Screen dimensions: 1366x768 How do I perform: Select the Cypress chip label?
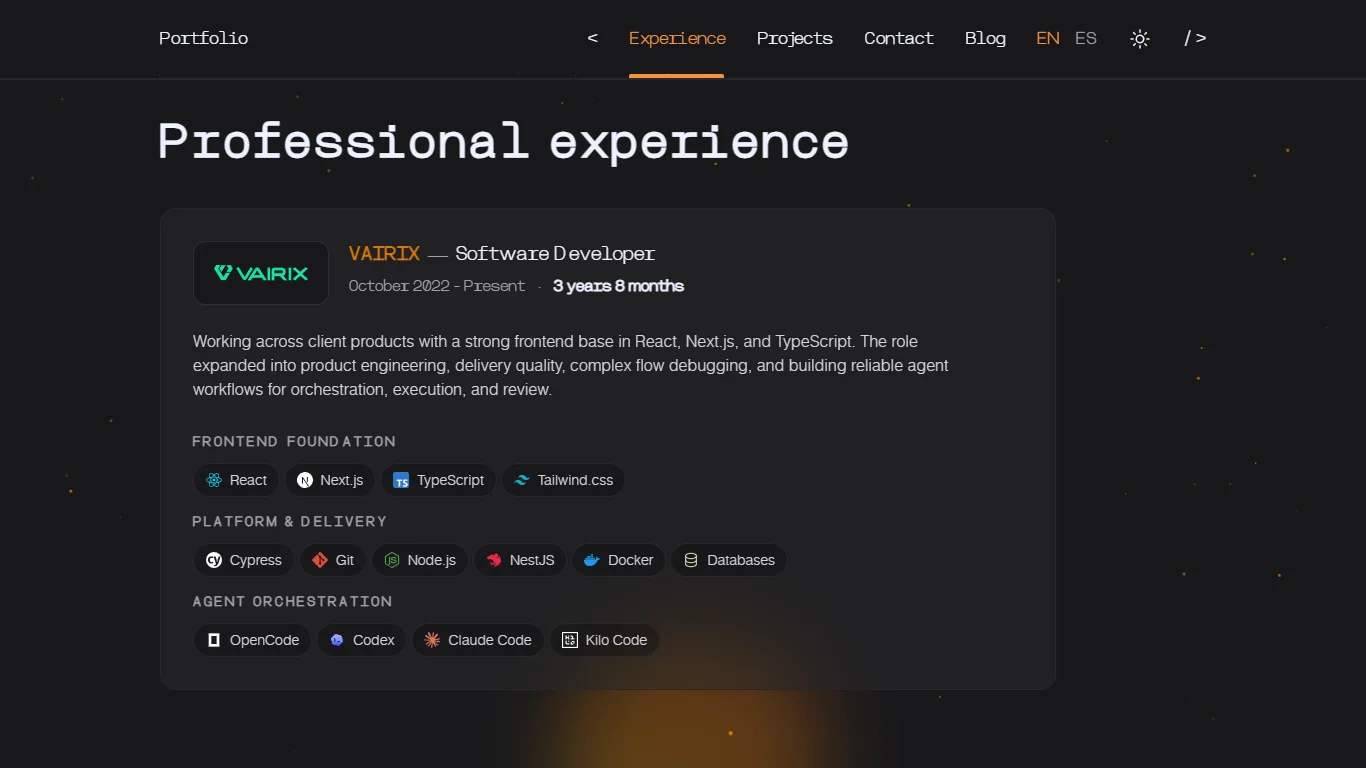[x=256, y=560]
